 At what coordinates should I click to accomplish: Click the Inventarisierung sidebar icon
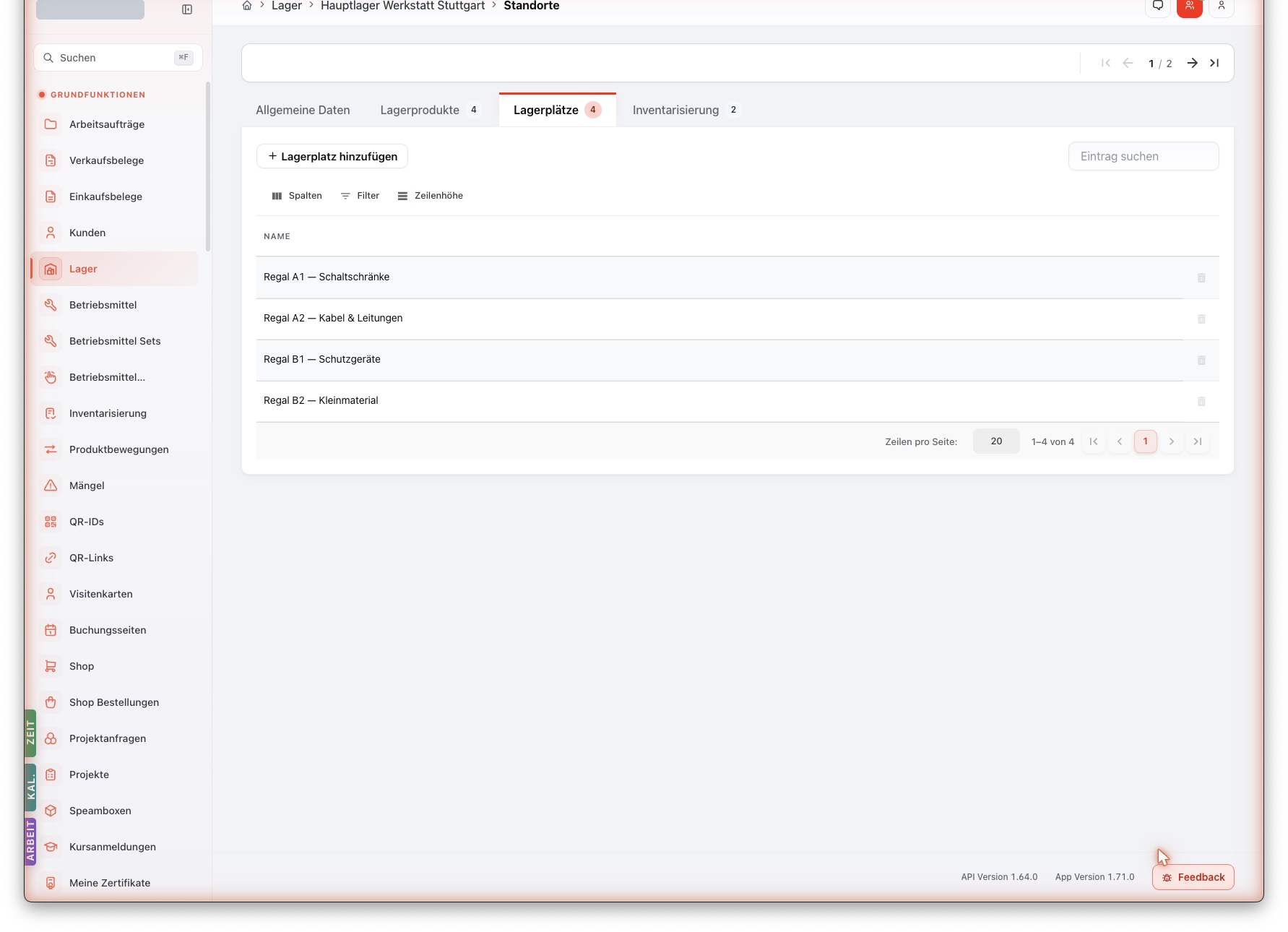click(51, 413)
